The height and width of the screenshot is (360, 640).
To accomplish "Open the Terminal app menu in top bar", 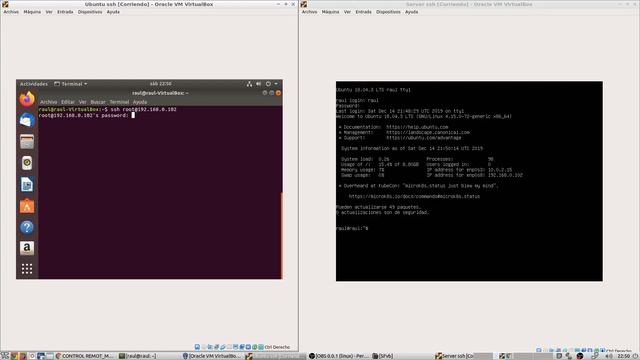I will pos(71,84).
